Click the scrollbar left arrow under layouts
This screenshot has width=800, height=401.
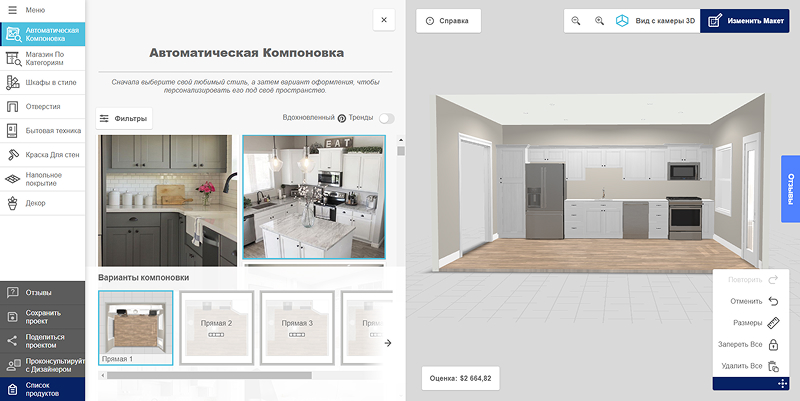103,375
